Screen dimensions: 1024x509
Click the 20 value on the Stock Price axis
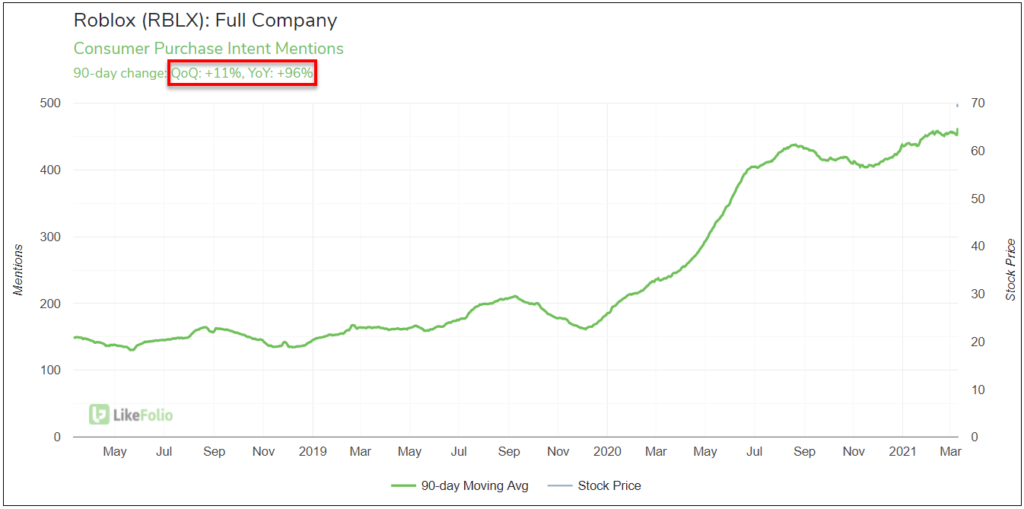tap(978, 342)
